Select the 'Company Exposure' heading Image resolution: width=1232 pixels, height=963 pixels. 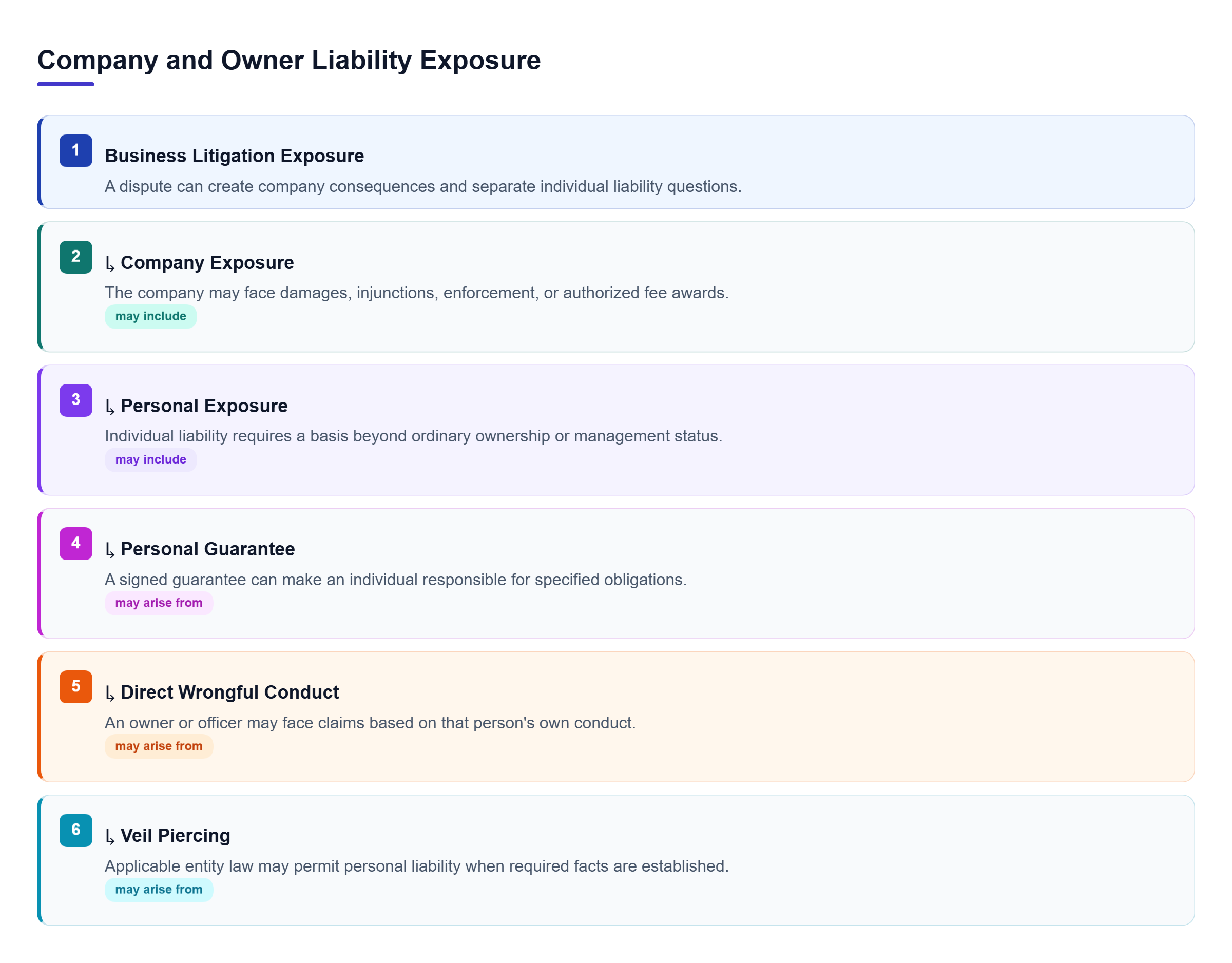click(207, 263)
